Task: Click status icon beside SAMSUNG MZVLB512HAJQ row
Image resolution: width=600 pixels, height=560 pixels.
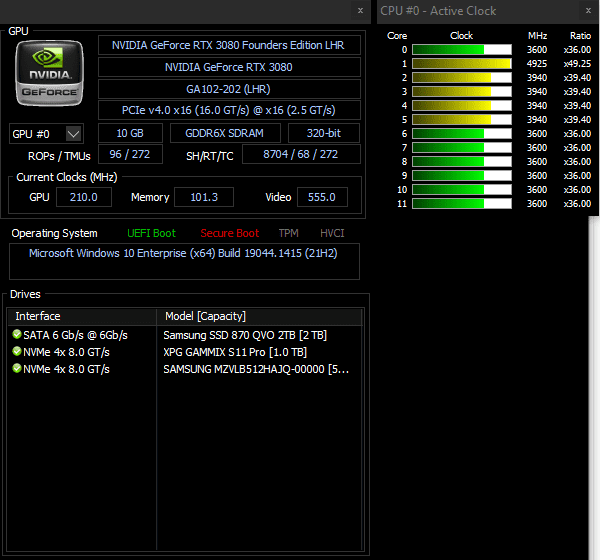Action: click(x=16, y=368)
